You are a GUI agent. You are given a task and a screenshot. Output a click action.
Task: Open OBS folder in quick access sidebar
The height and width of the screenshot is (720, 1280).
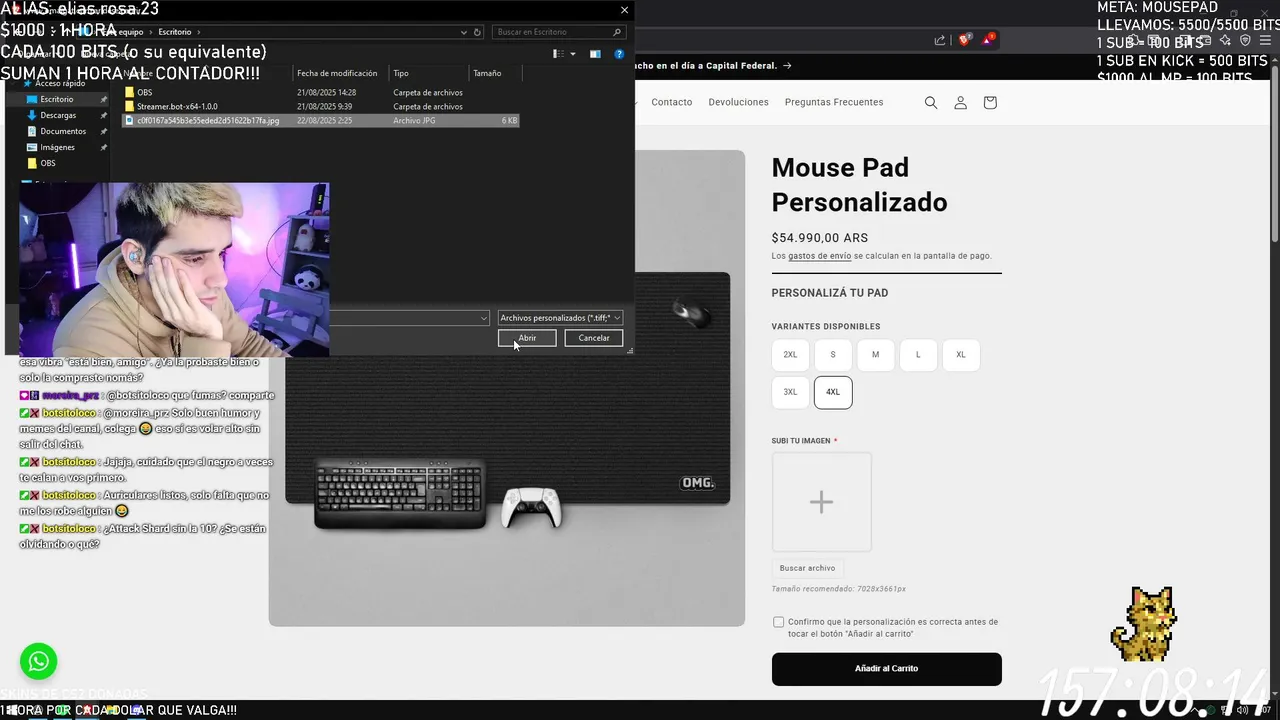pyautogui.click(x=48, y=163)
